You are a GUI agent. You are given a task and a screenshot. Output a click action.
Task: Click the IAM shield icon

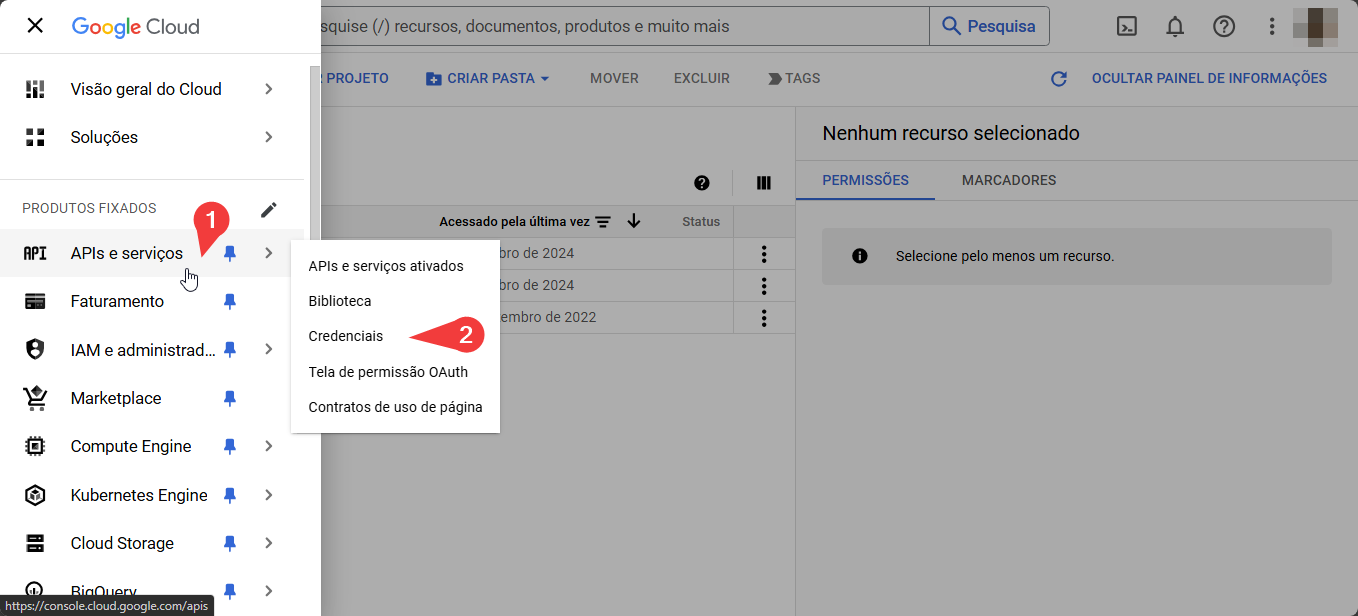pos(35,349)
